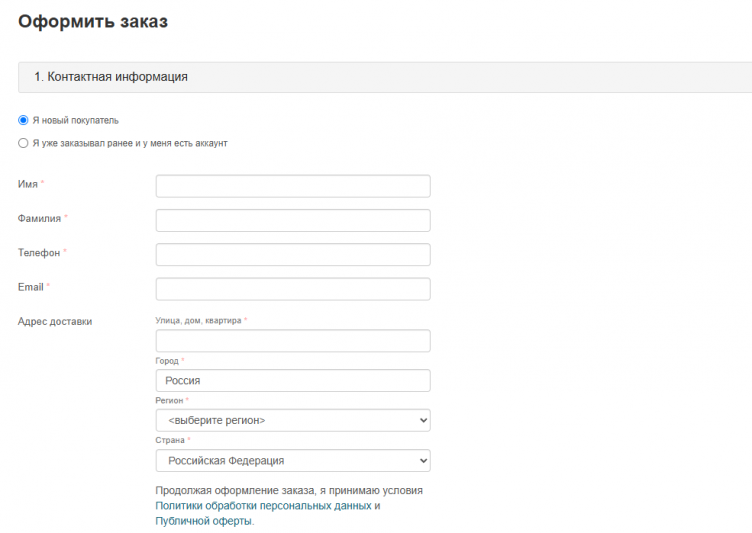
Task: Click the "Регион" label above the dropdown
Action: 169,400
